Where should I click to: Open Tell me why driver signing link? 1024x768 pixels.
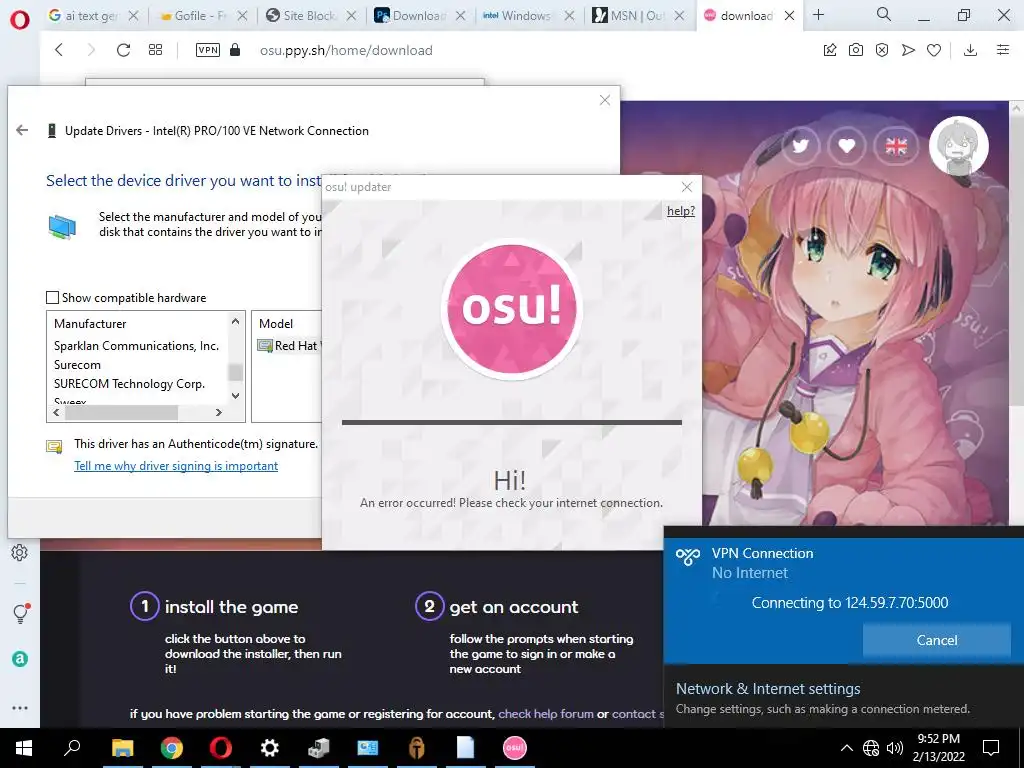point(176,466)
